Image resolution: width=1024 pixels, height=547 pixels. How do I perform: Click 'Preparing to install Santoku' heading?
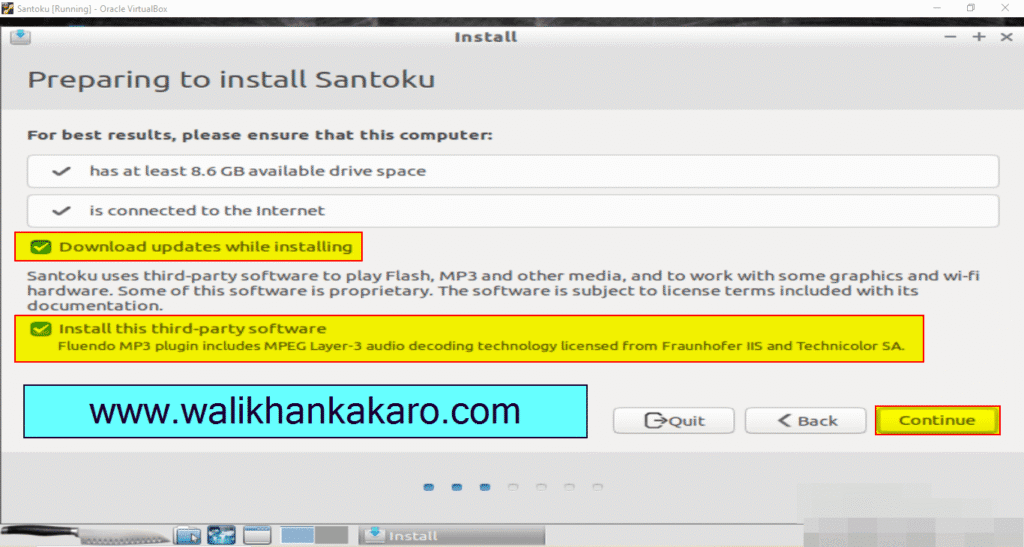tap(231, 80)
